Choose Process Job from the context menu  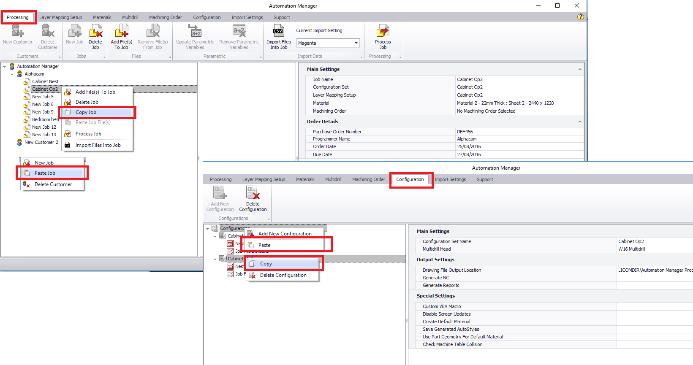97,133
